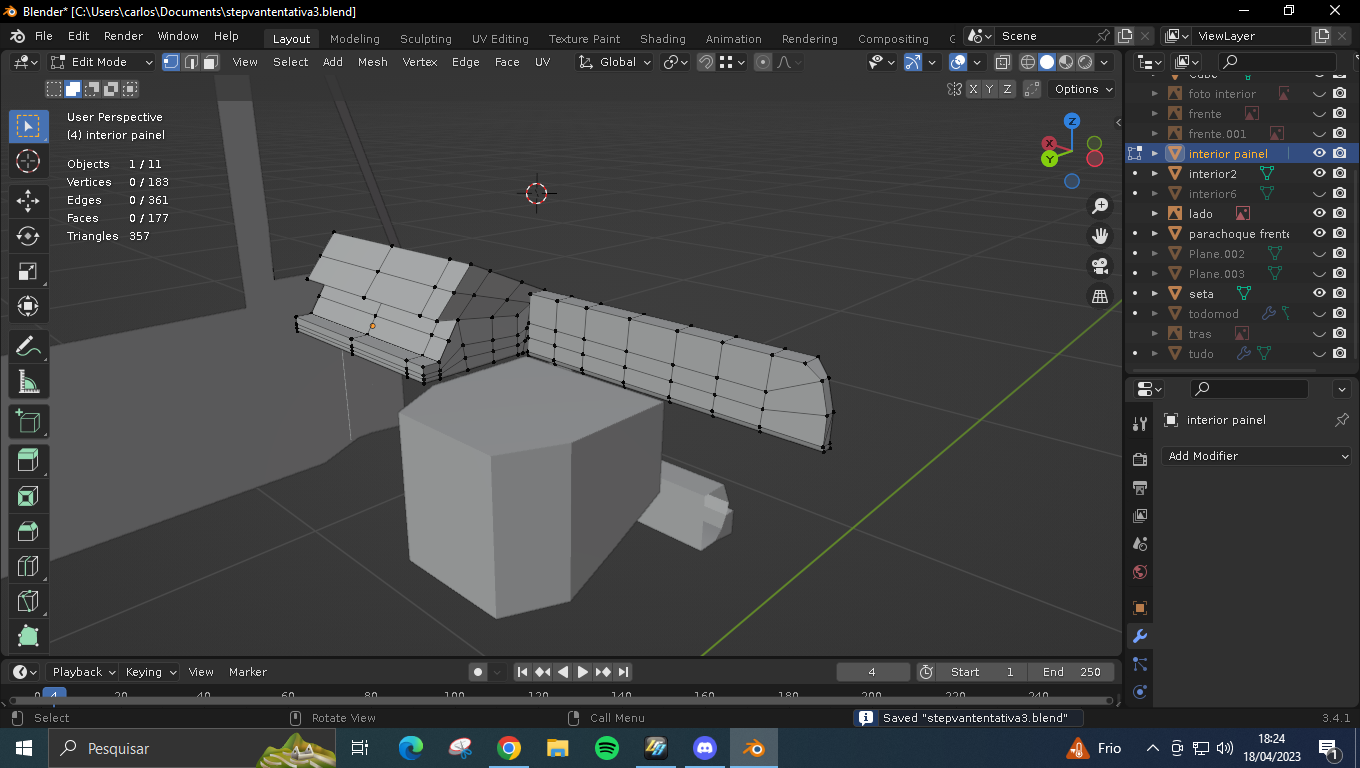The height and width of the screenshot is (768, 1360).
Task: Open the Mesh menu in viewport header
Action: [x=372, y=62]
